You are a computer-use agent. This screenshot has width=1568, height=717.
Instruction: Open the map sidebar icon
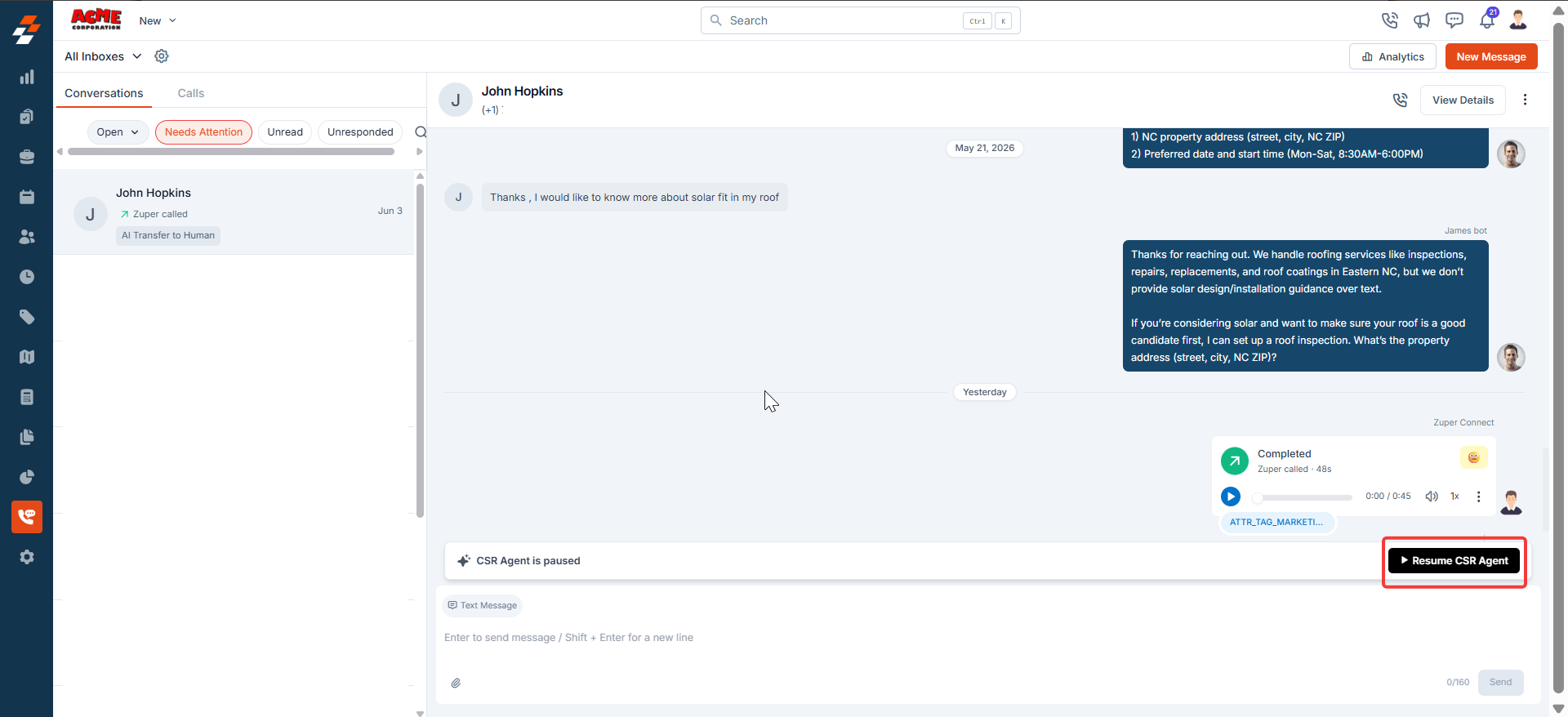point(27,357)
